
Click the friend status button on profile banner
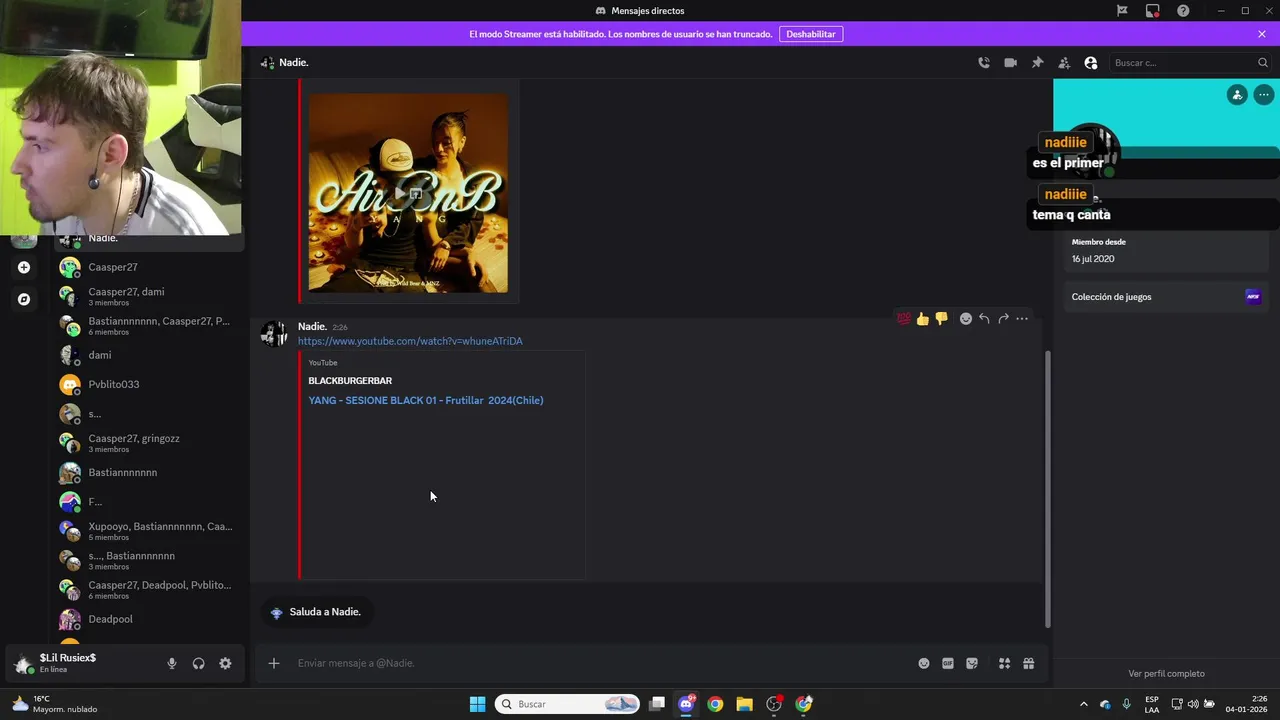click(1237, 95)
